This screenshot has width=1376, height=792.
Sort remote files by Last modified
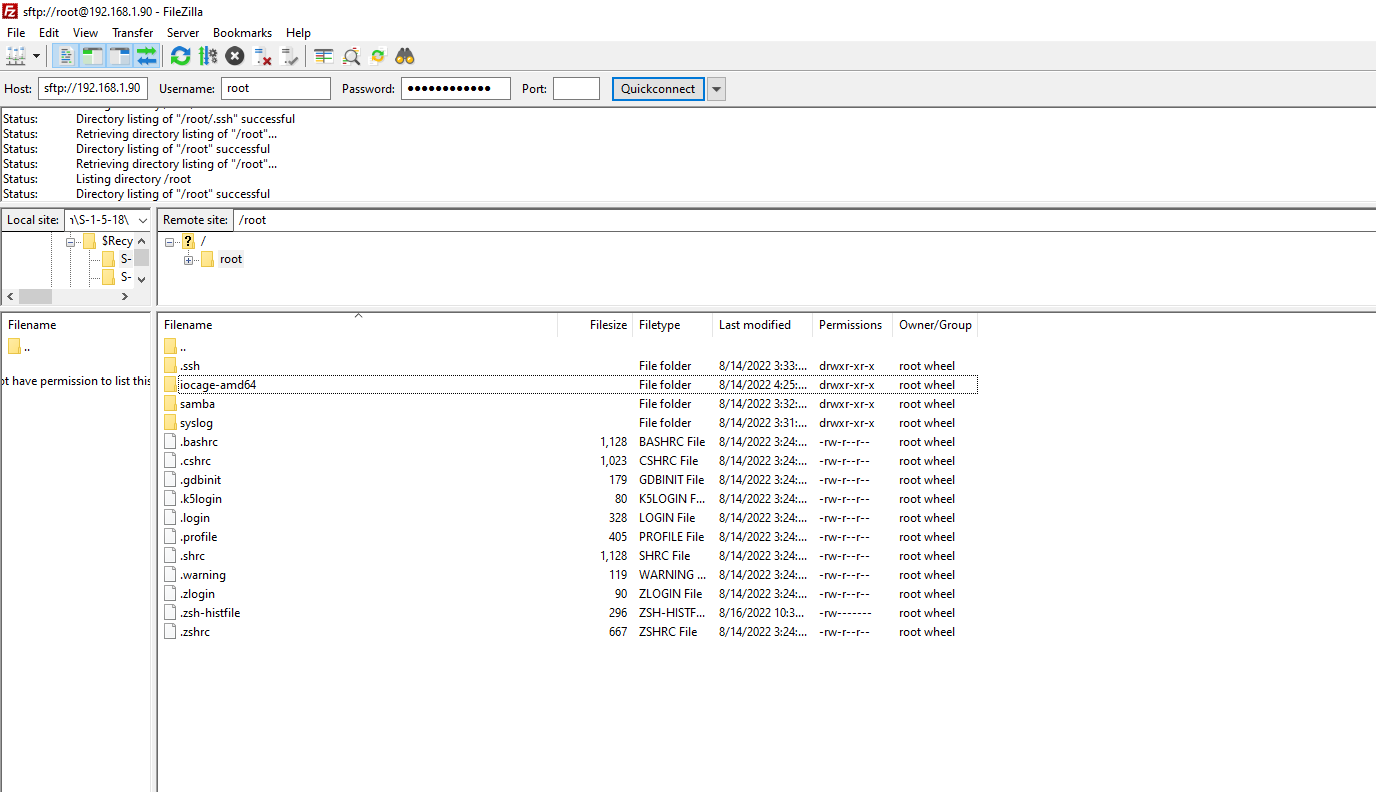(755, 325)
